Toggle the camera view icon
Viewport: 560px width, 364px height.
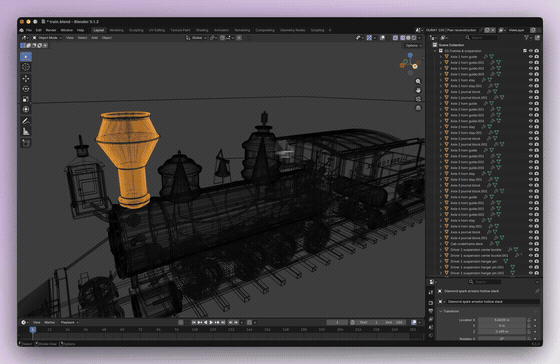click(x=418, y=99)
